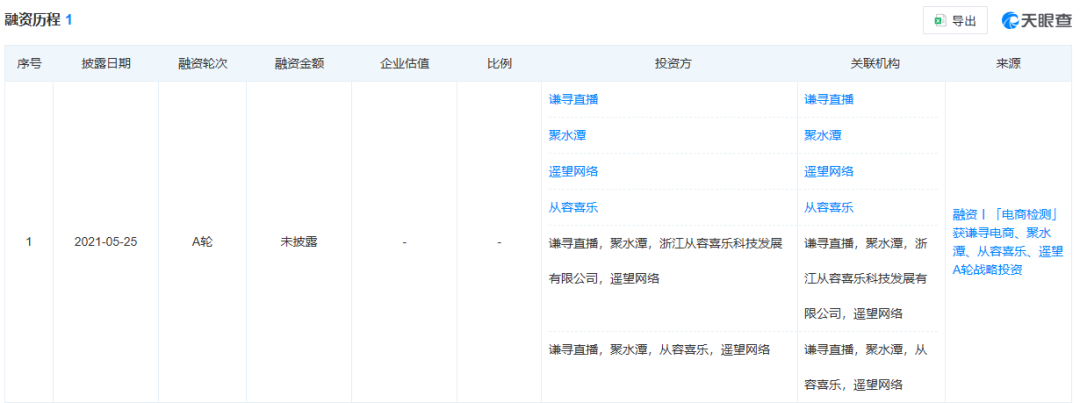This screenshot has width=1080, height=403.
Task: Open 谦寻直播 link in 投资方 column
Action: [573, 99]
